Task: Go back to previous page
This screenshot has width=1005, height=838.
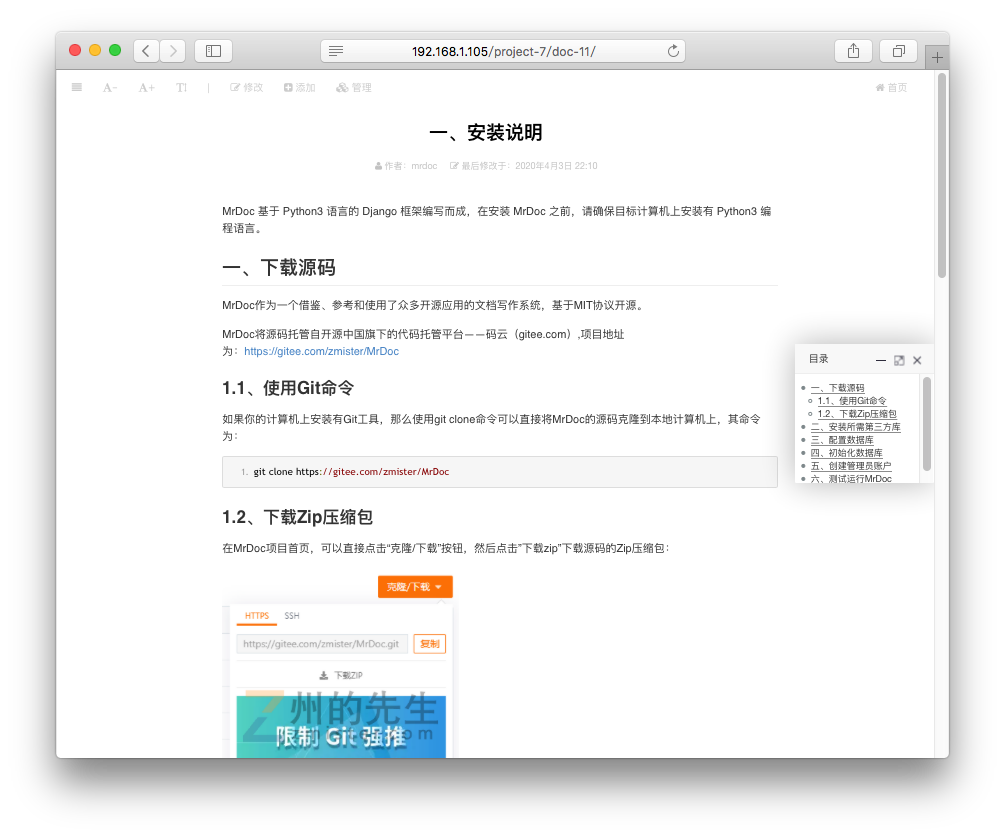Action: pyautogui.click(x=146, y=51)
